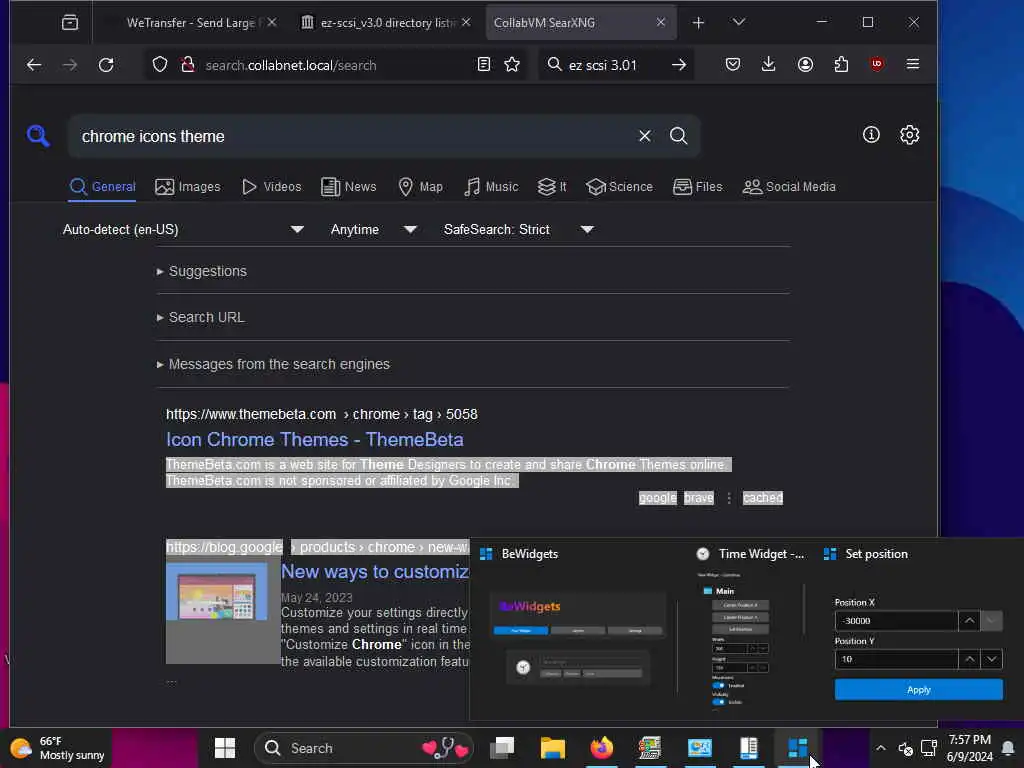
Task: Click the google engine link under ThemeBeta
Action: 658,498
